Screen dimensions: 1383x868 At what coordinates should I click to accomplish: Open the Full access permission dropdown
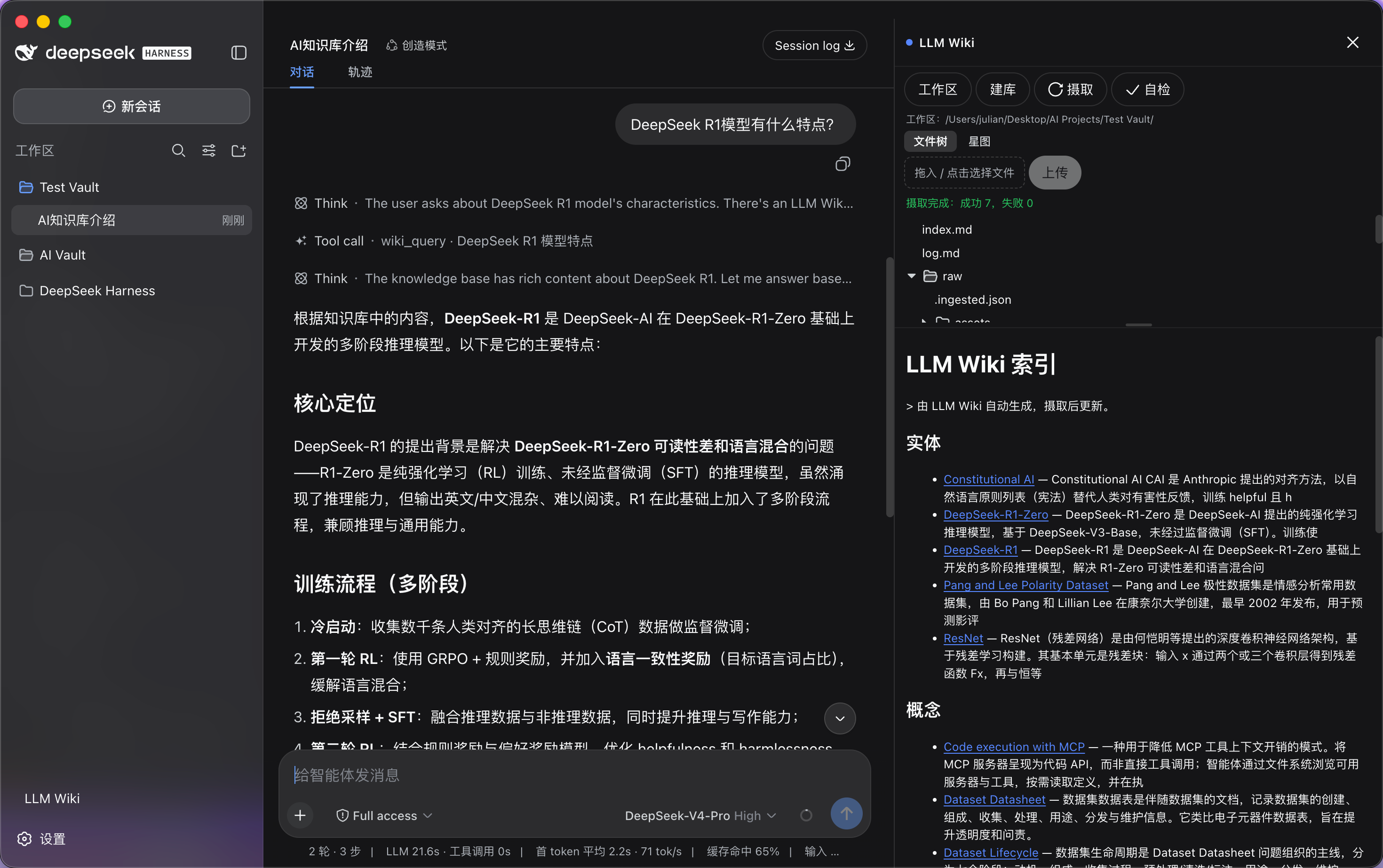pyautogui.click(x=384, y=815)
